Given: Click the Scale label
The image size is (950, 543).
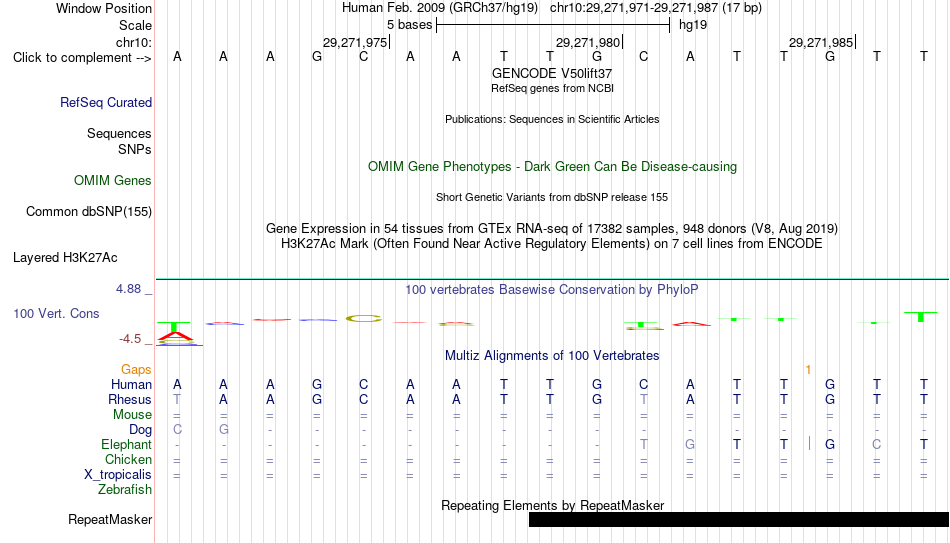Looking at the screenshot, I should point(135,25).
